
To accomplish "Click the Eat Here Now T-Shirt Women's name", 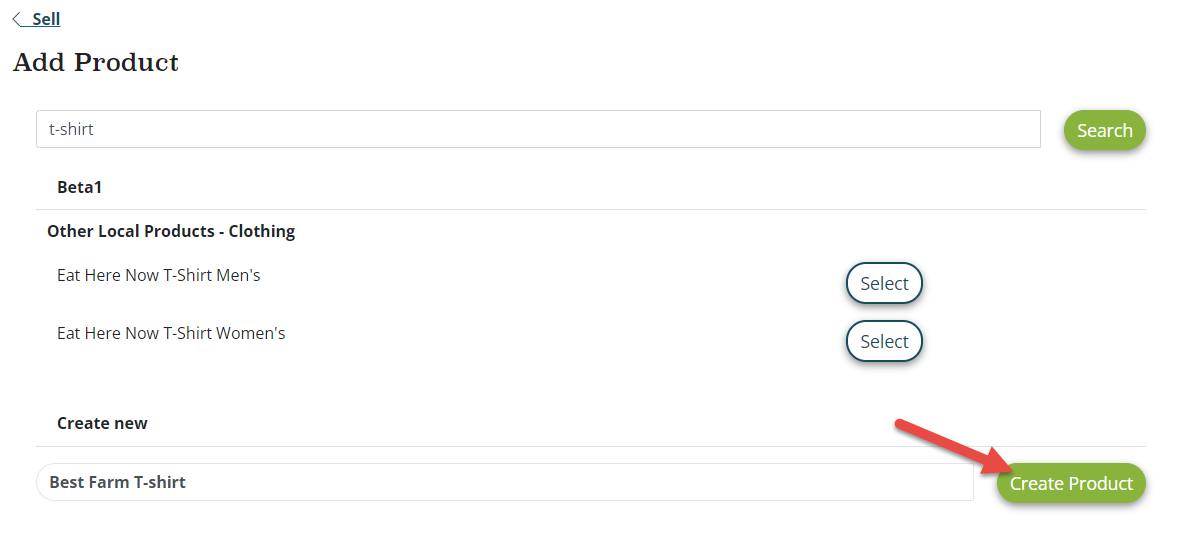I will (x=171, y=333).
